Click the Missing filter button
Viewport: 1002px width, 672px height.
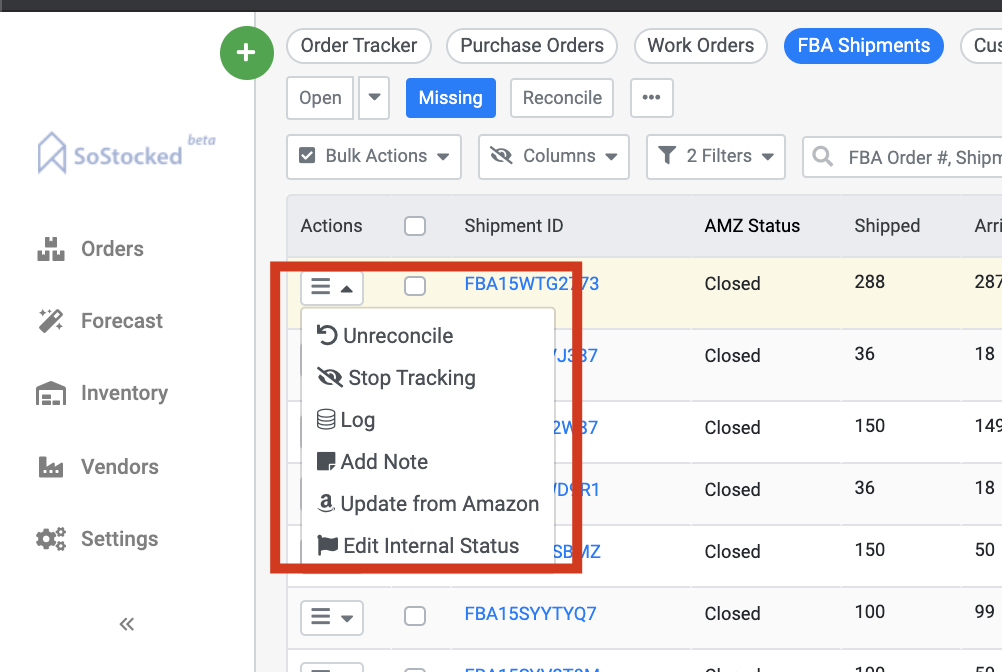coord(451,98)
